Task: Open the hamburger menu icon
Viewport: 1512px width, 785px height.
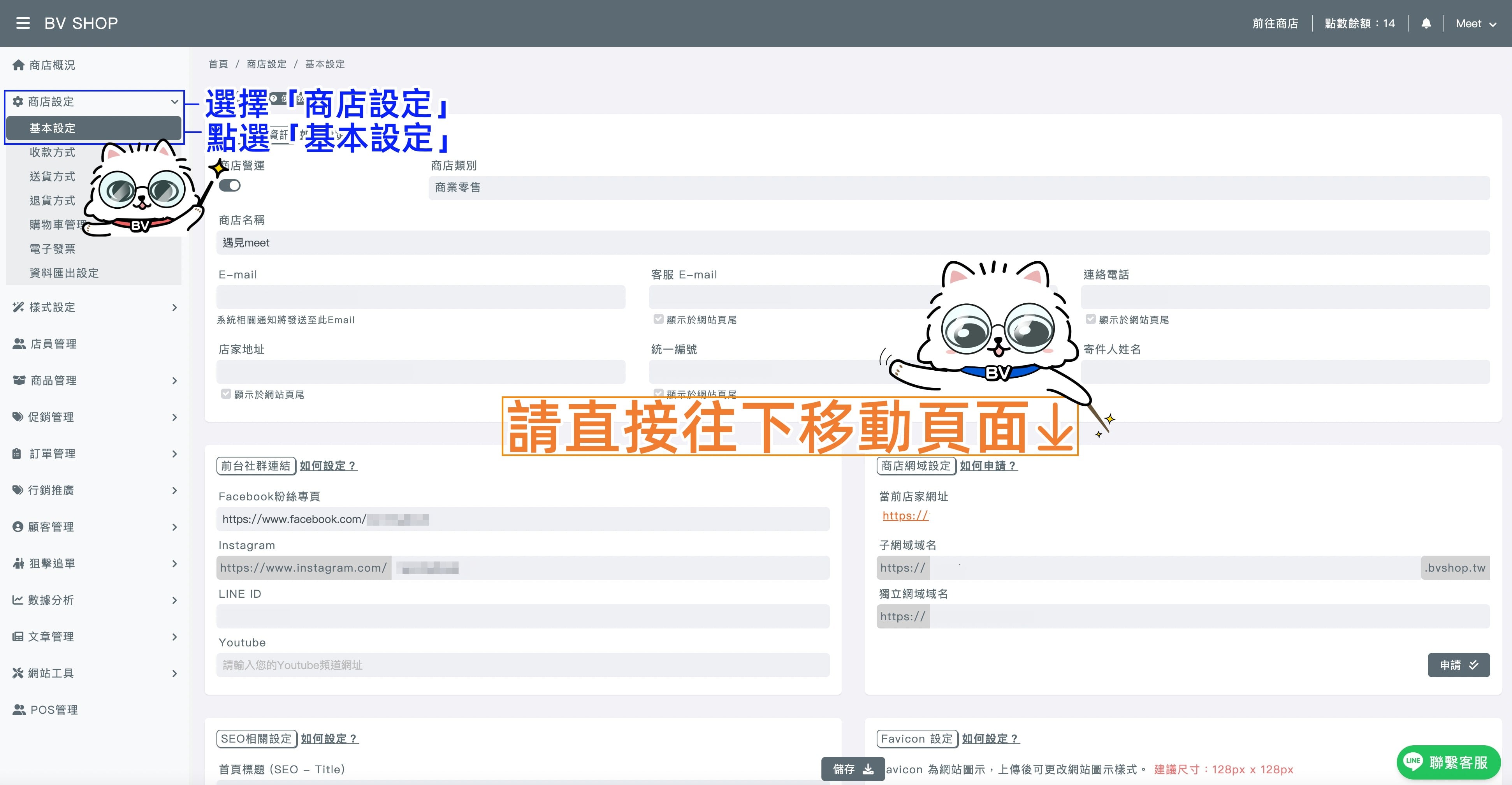Action: (23, 23)
